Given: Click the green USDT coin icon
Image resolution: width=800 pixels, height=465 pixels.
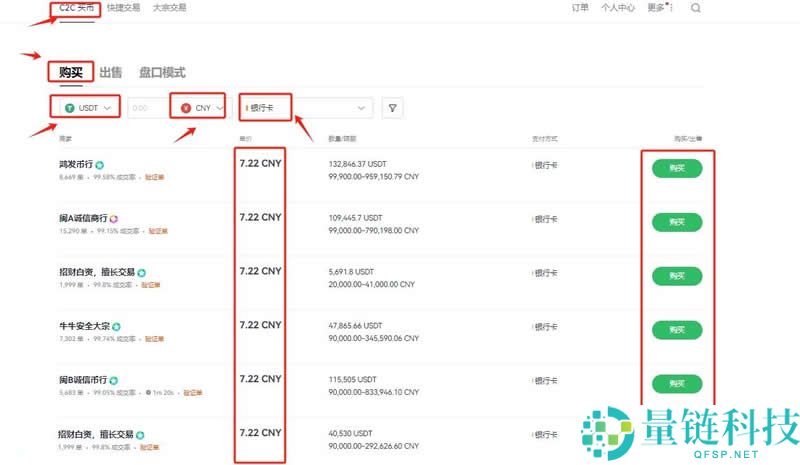Looking at the screenshot, I should pyautogui.click(x=70, y=108).
